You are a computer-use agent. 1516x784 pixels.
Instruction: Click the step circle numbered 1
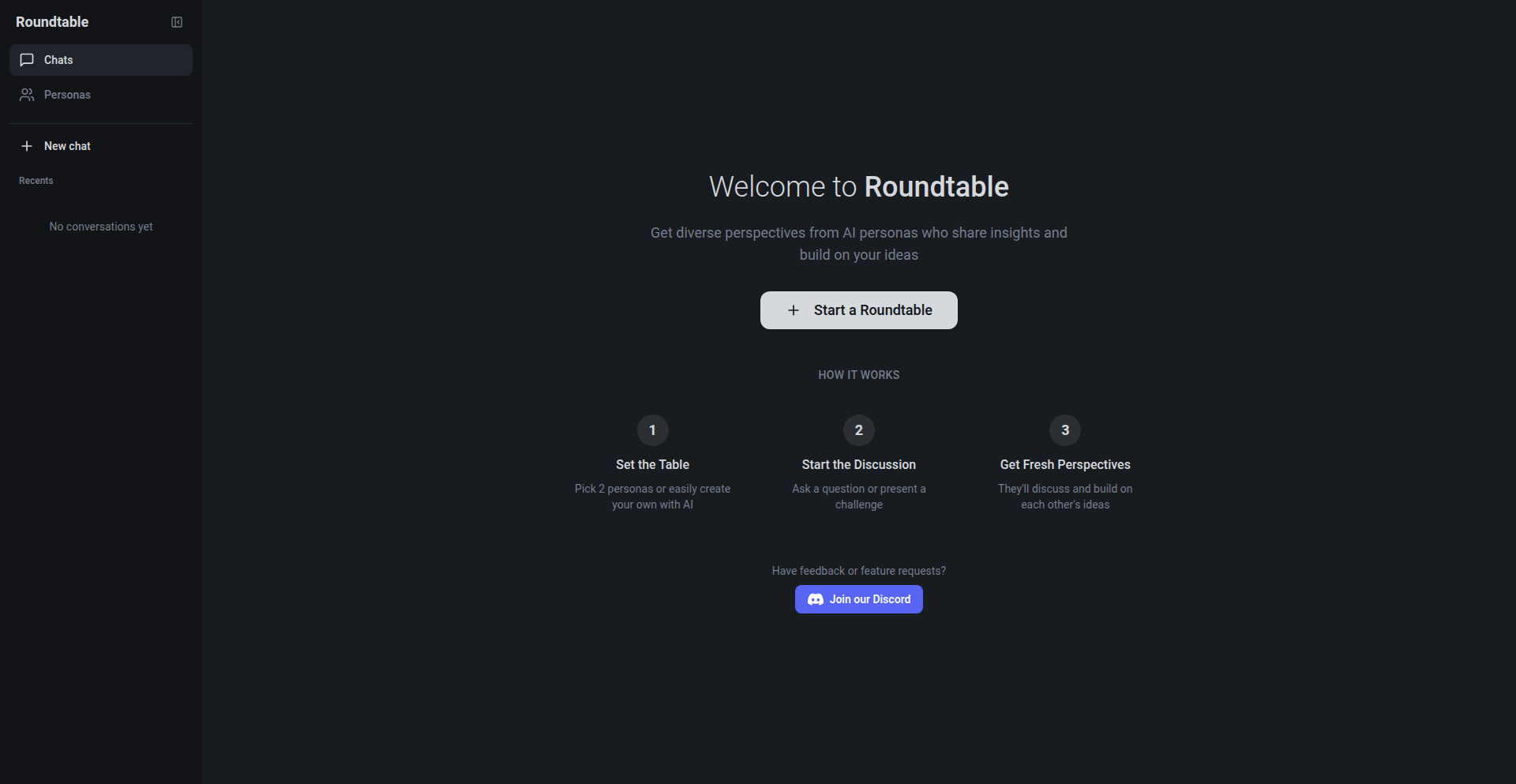click(651, 430)
